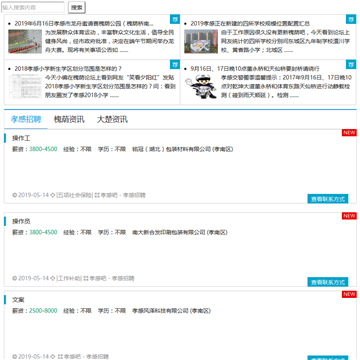
Task: Click 荐 badge on bridge closure article
Action: (351, 64)
